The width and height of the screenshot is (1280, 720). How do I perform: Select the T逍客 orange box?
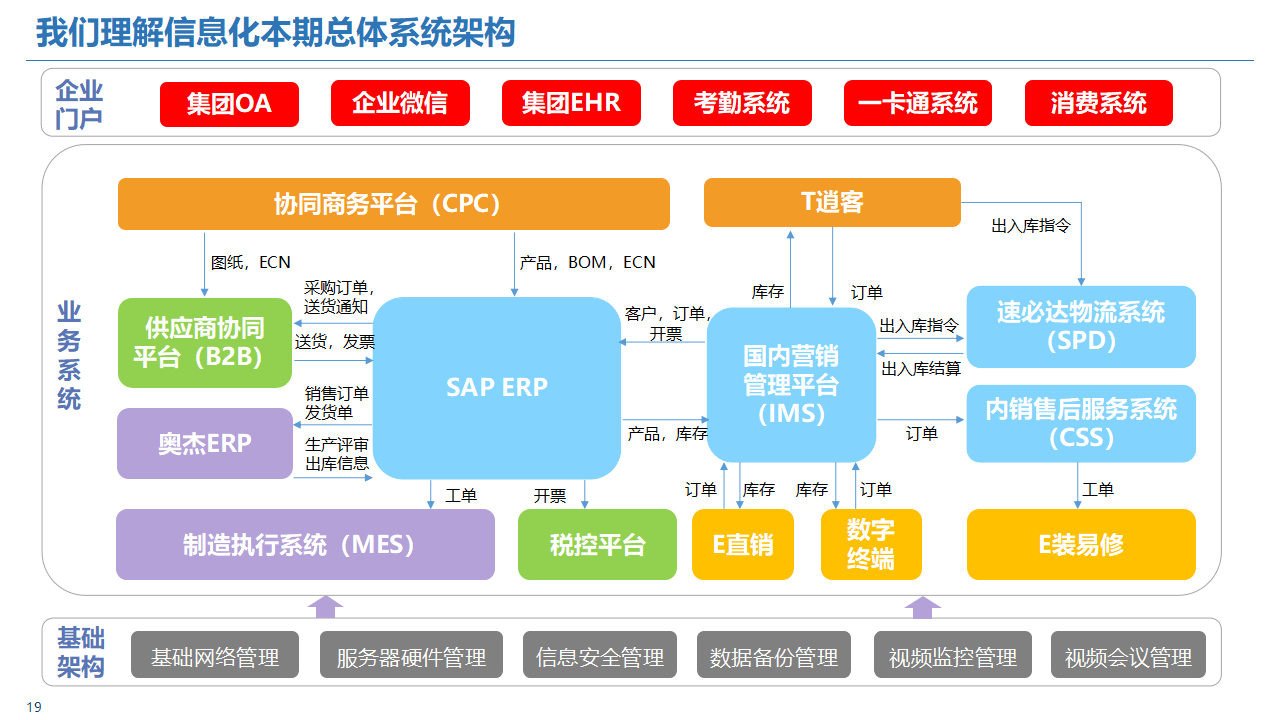point(832,203)
